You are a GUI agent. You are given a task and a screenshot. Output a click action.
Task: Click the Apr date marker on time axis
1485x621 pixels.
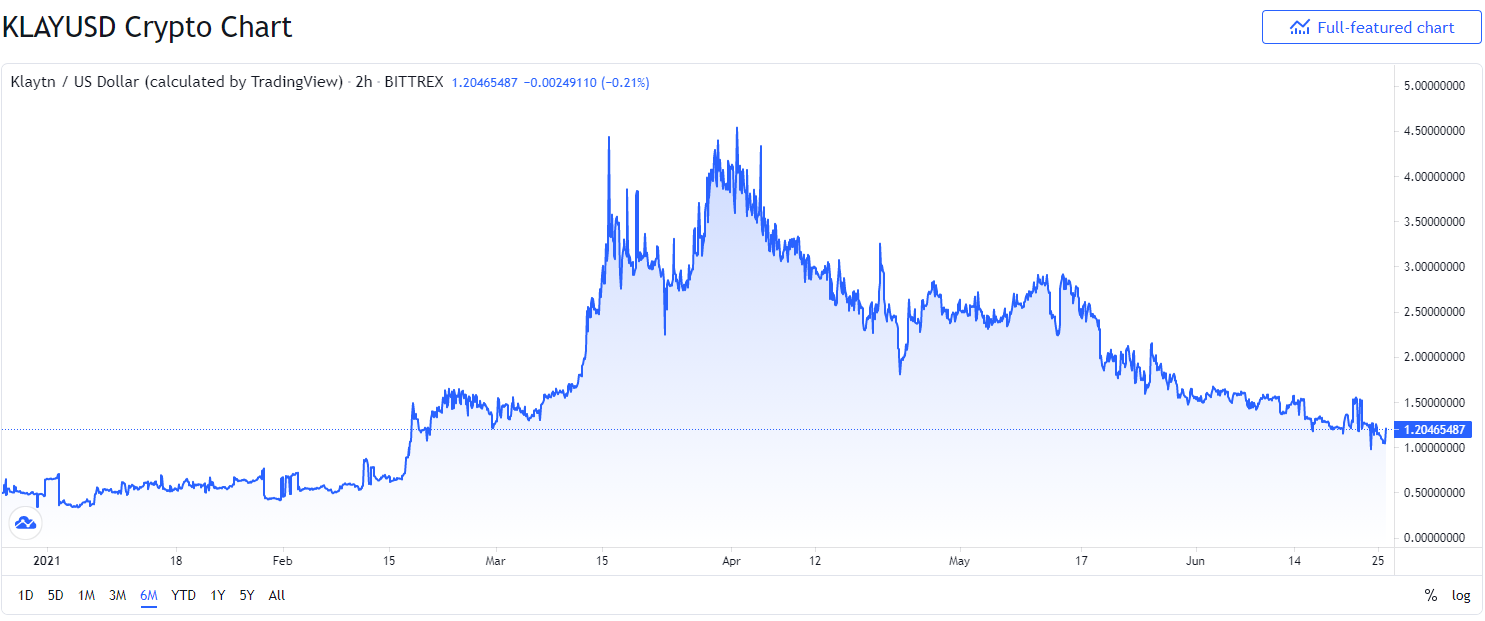point(731,561)
